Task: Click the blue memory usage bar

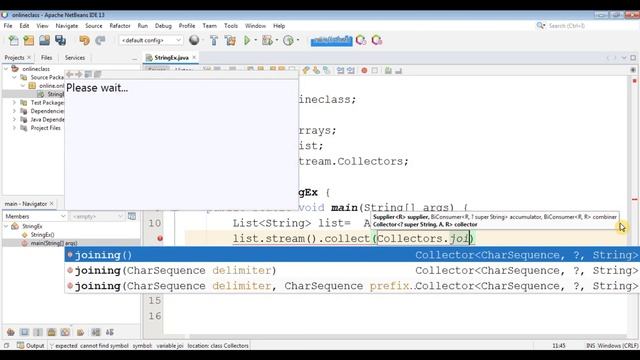Action: click(331, 40)
